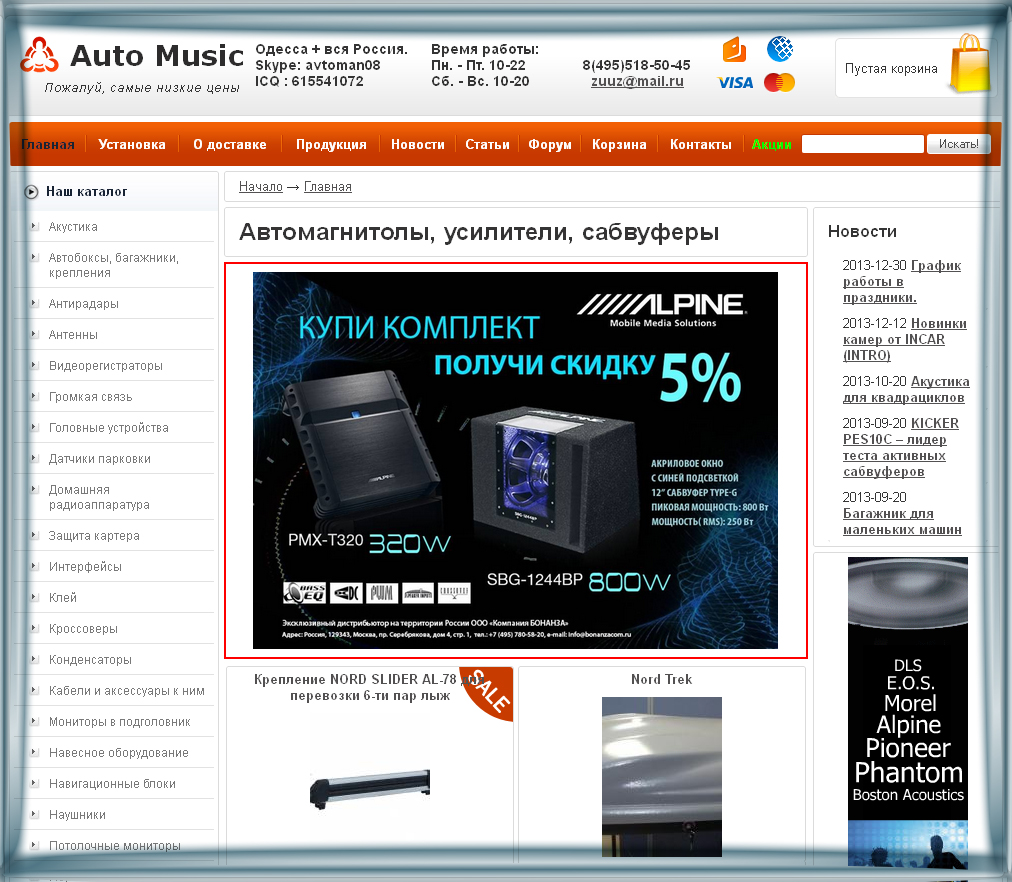Open news link График работы в праздники

click(902, 281)
